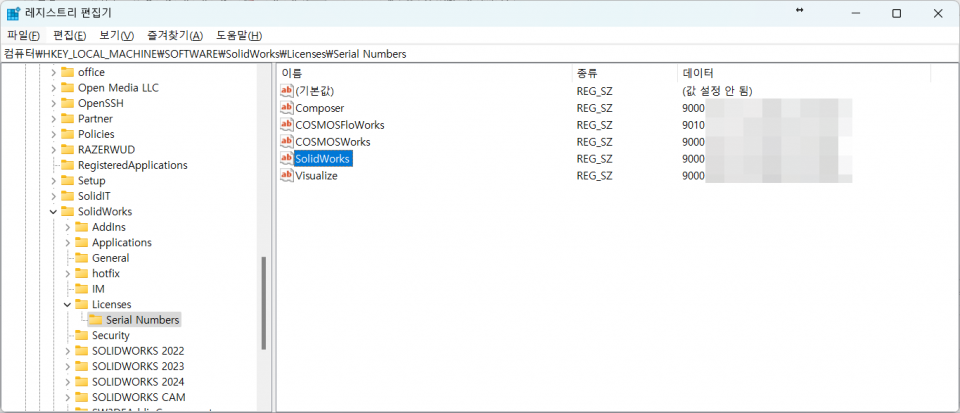This screenshot has height=413, width=960.
Task: Open the 편집(E) menu
Action: [x=69, y=35]
